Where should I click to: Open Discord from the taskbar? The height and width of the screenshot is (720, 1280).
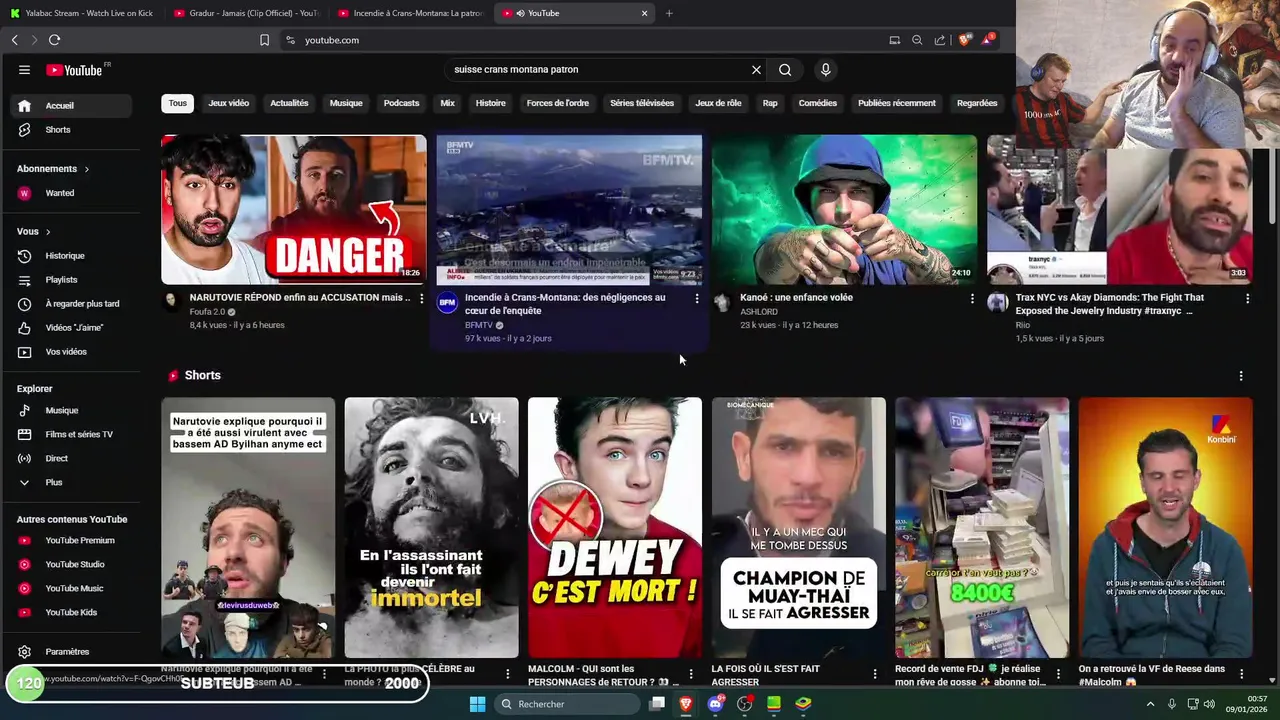tap(715, 704)
